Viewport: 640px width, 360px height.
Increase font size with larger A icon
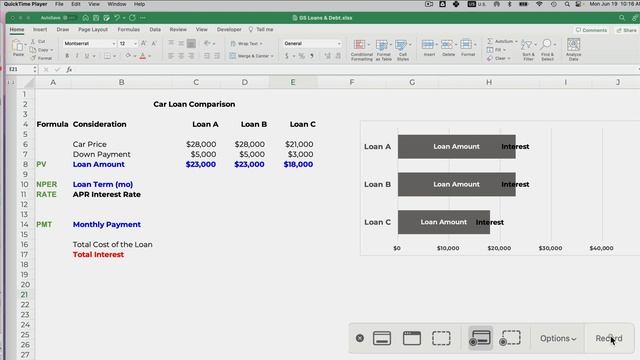[x=144, y=43]
